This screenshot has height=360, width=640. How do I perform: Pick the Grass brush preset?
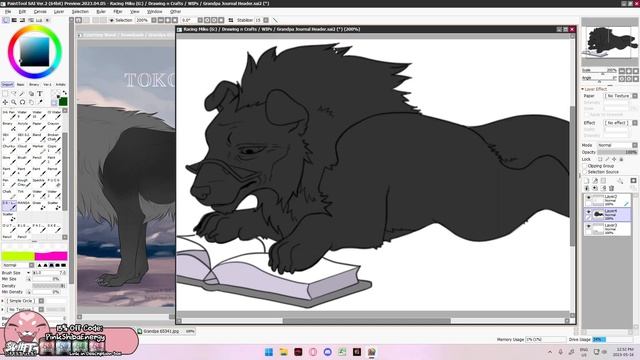[x=40, y=205]
